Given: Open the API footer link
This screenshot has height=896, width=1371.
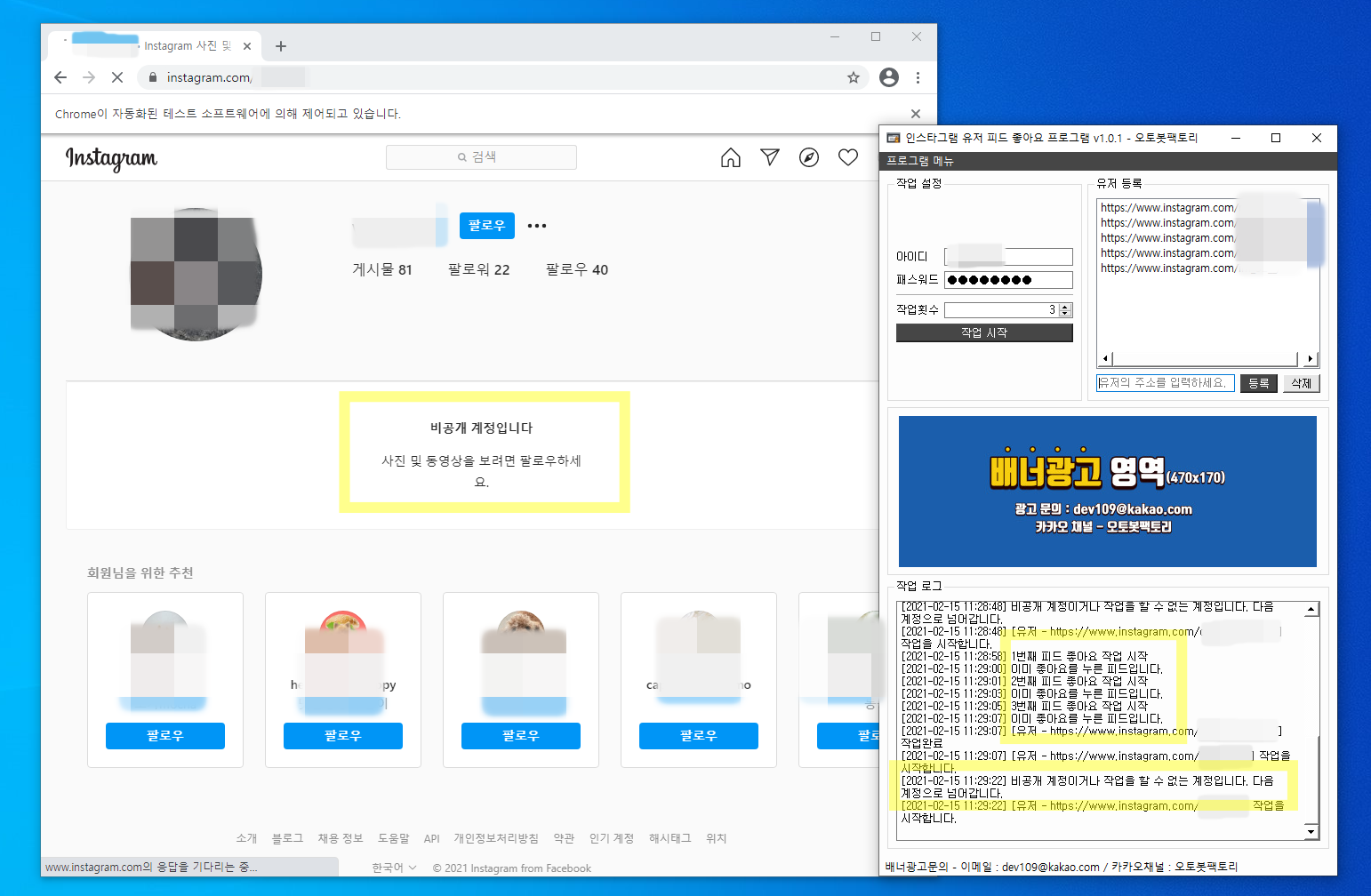Looking at the screenshot, I should point(432,838).
